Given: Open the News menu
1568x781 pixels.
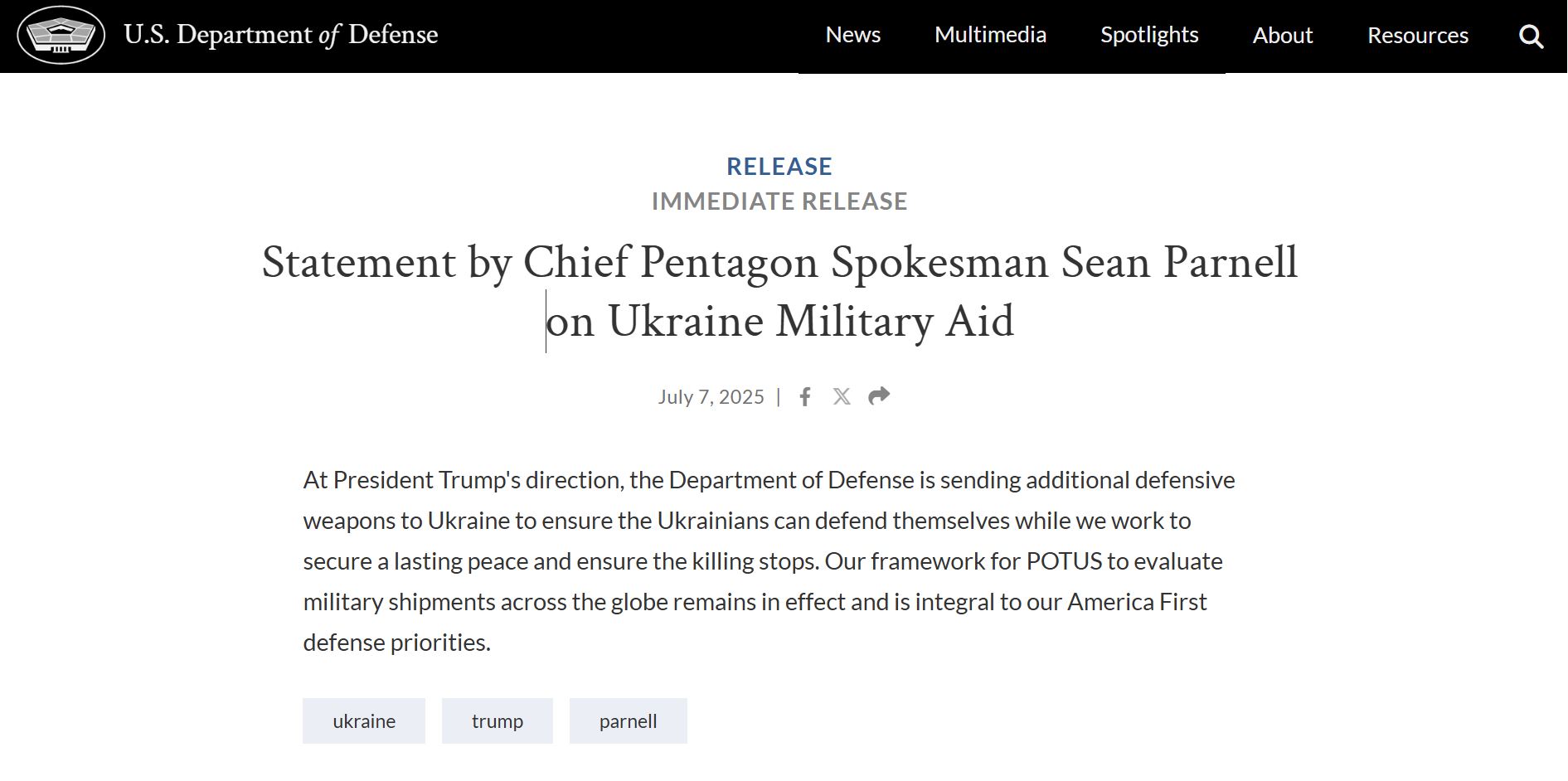Looking at the screenshot, I should click(853, 35).
